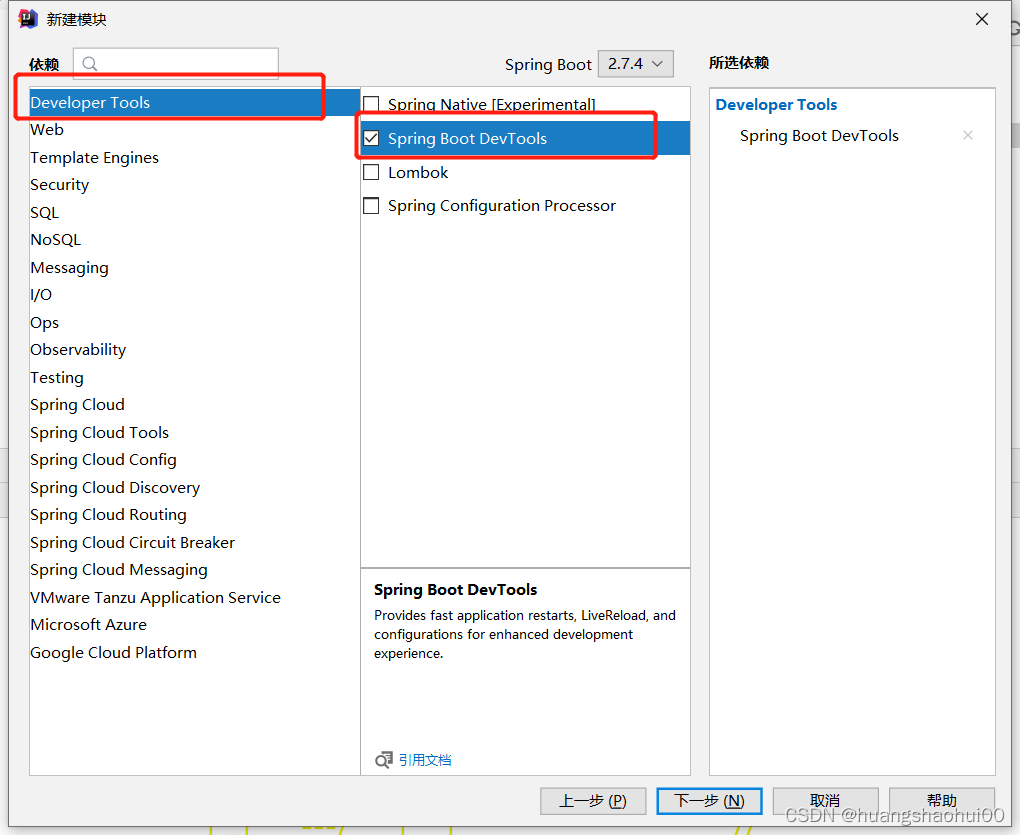Click the reference document icon beside 引用文档

click(383, 760)
